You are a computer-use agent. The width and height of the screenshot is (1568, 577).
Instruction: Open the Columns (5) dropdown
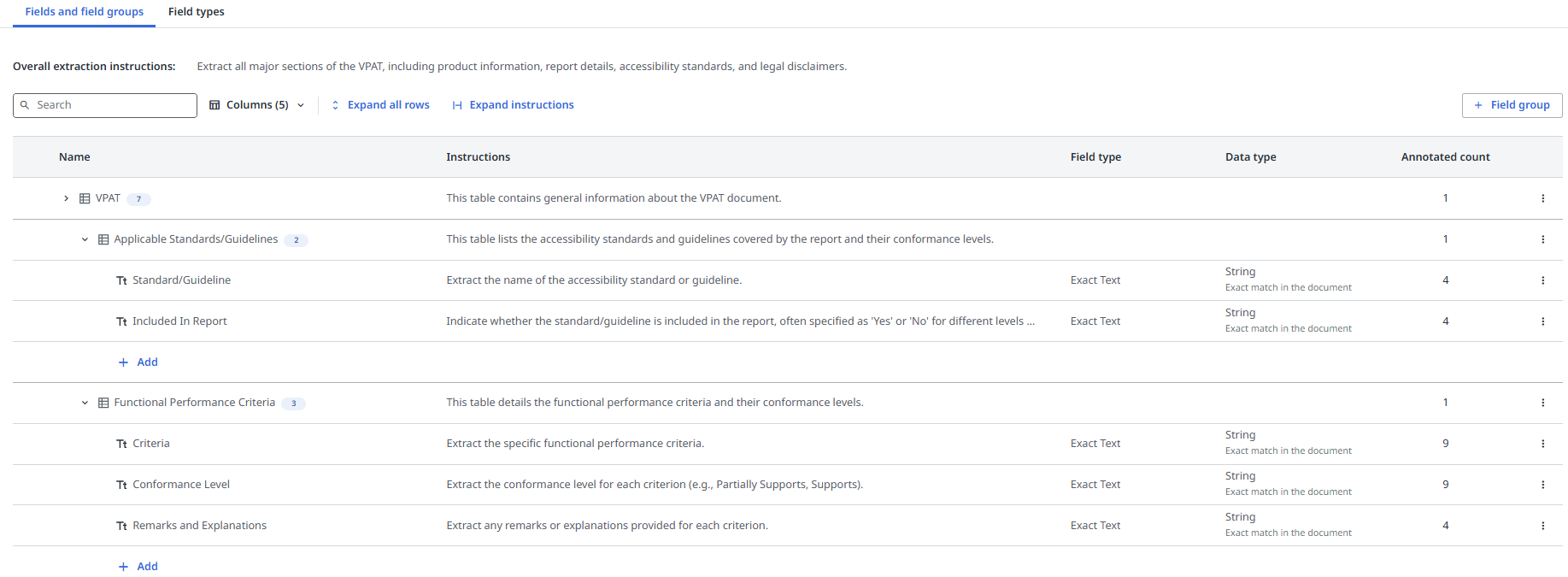click(x=257, y=105)
